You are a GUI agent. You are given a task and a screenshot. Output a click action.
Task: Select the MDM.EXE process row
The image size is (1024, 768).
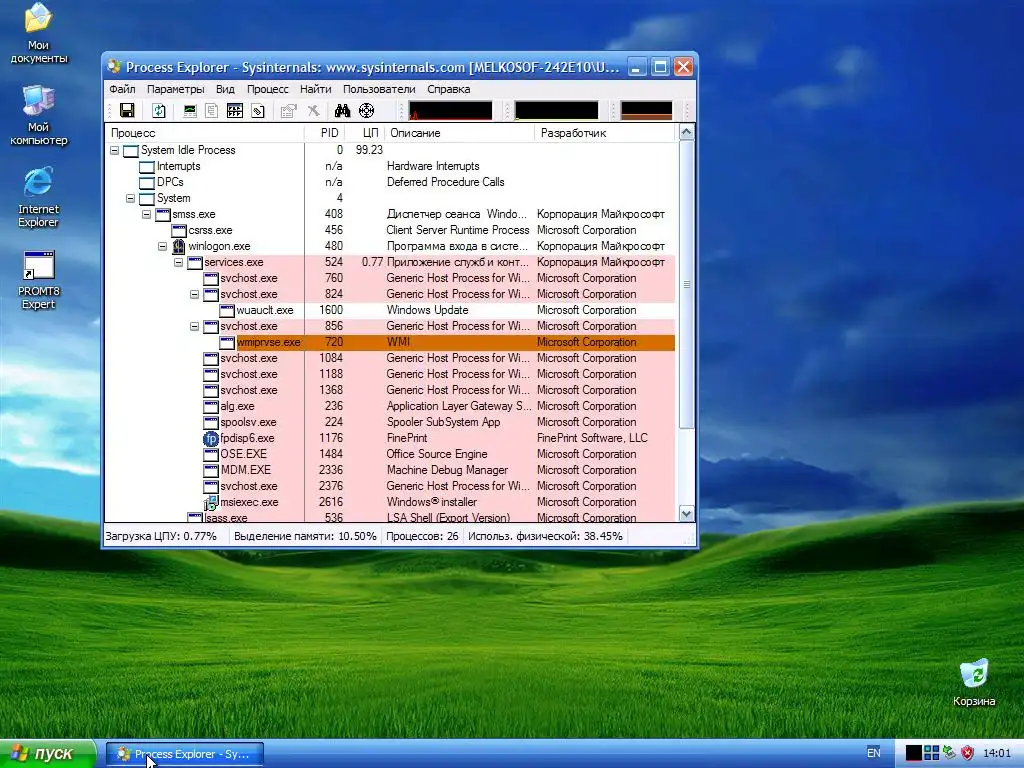390,470
